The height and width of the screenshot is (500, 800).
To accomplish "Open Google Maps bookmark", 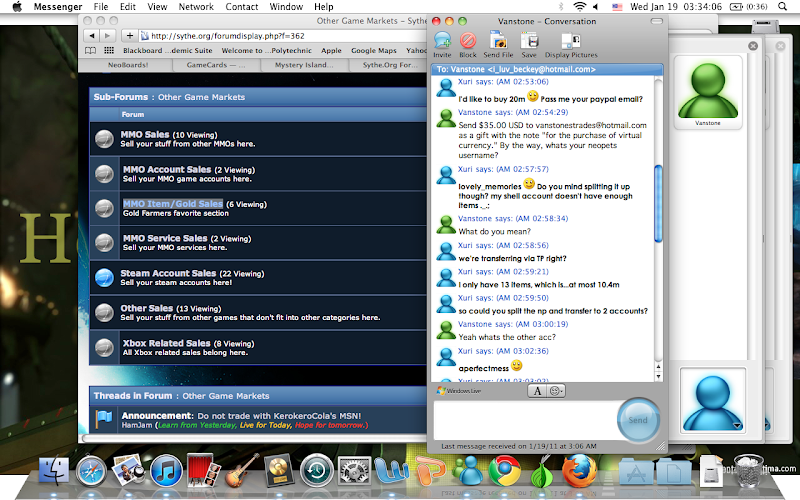I will [x=373, y=51].
